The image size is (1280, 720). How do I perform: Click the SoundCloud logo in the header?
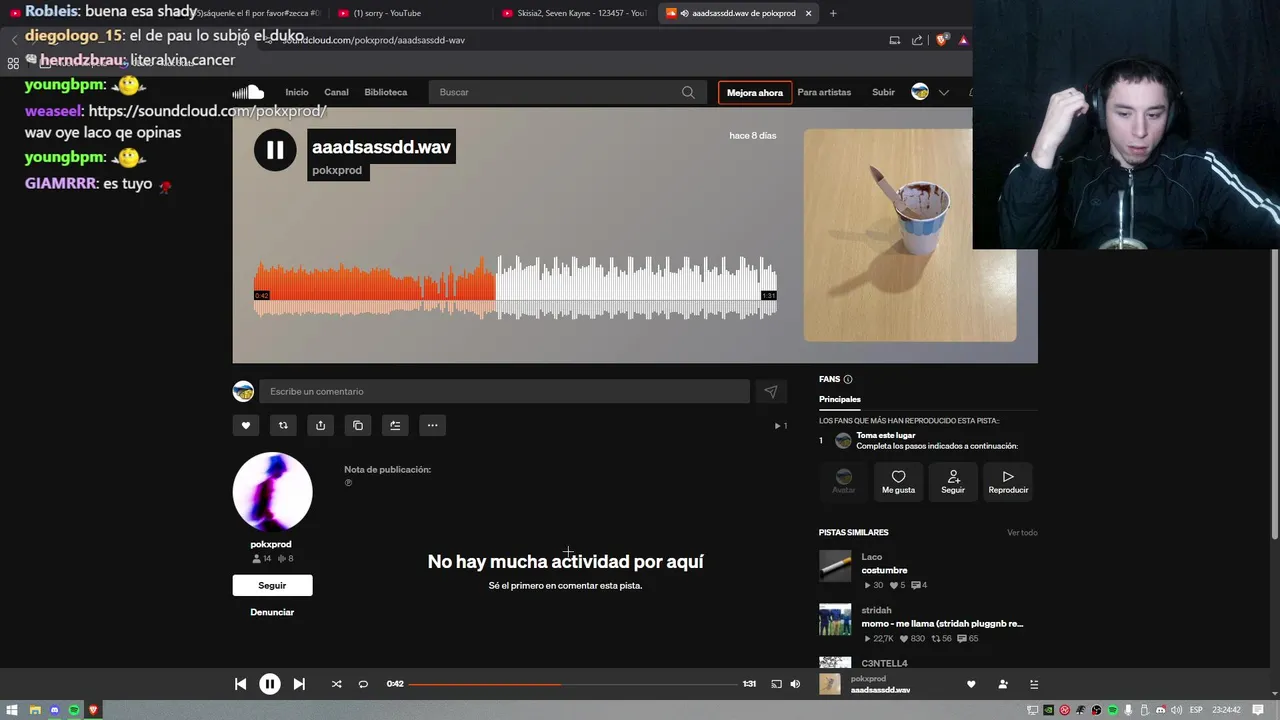click(x=248, y=92)
